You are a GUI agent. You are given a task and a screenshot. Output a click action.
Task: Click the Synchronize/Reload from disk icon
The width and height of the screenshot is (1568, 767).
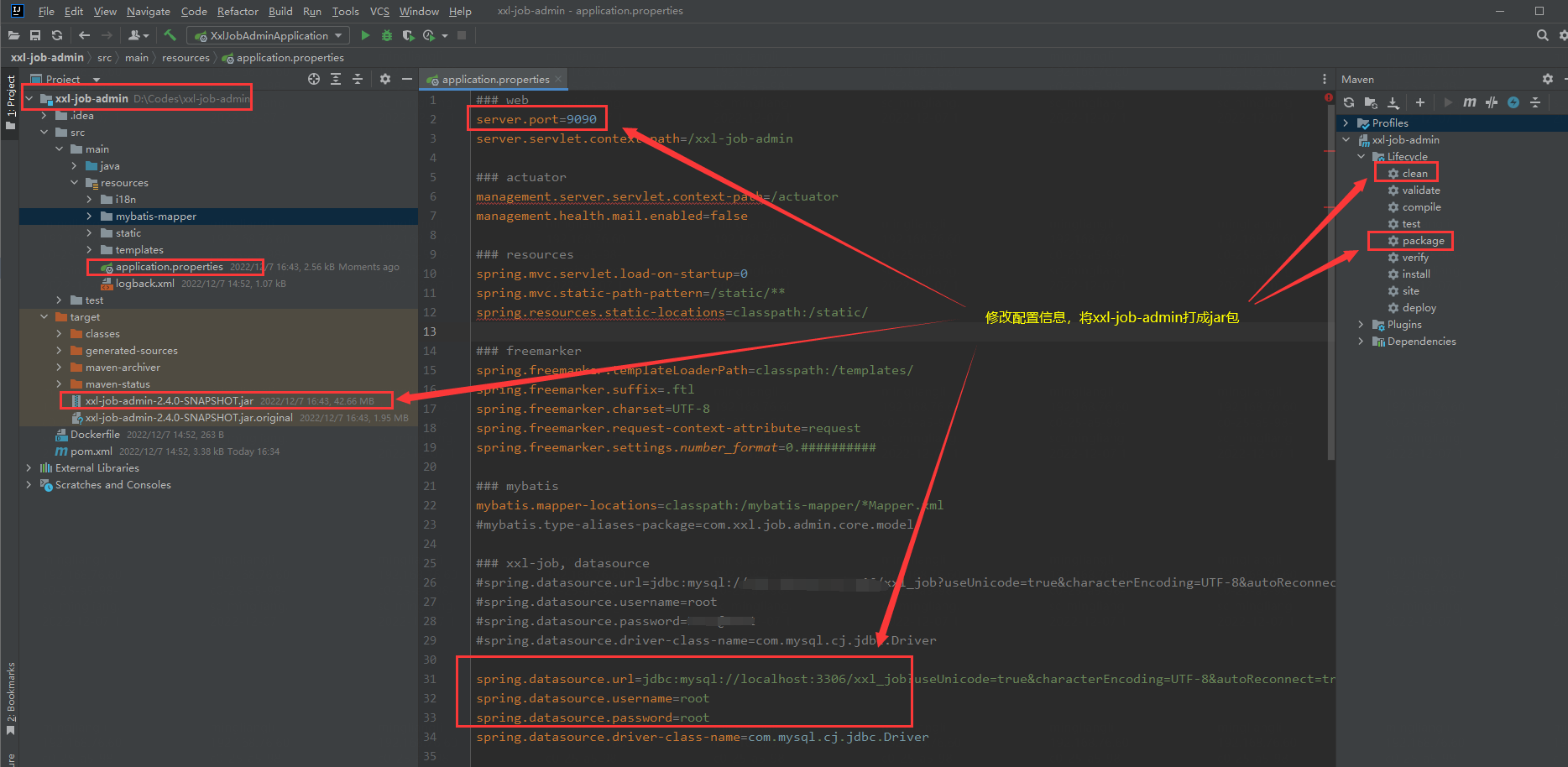[57, 35]
